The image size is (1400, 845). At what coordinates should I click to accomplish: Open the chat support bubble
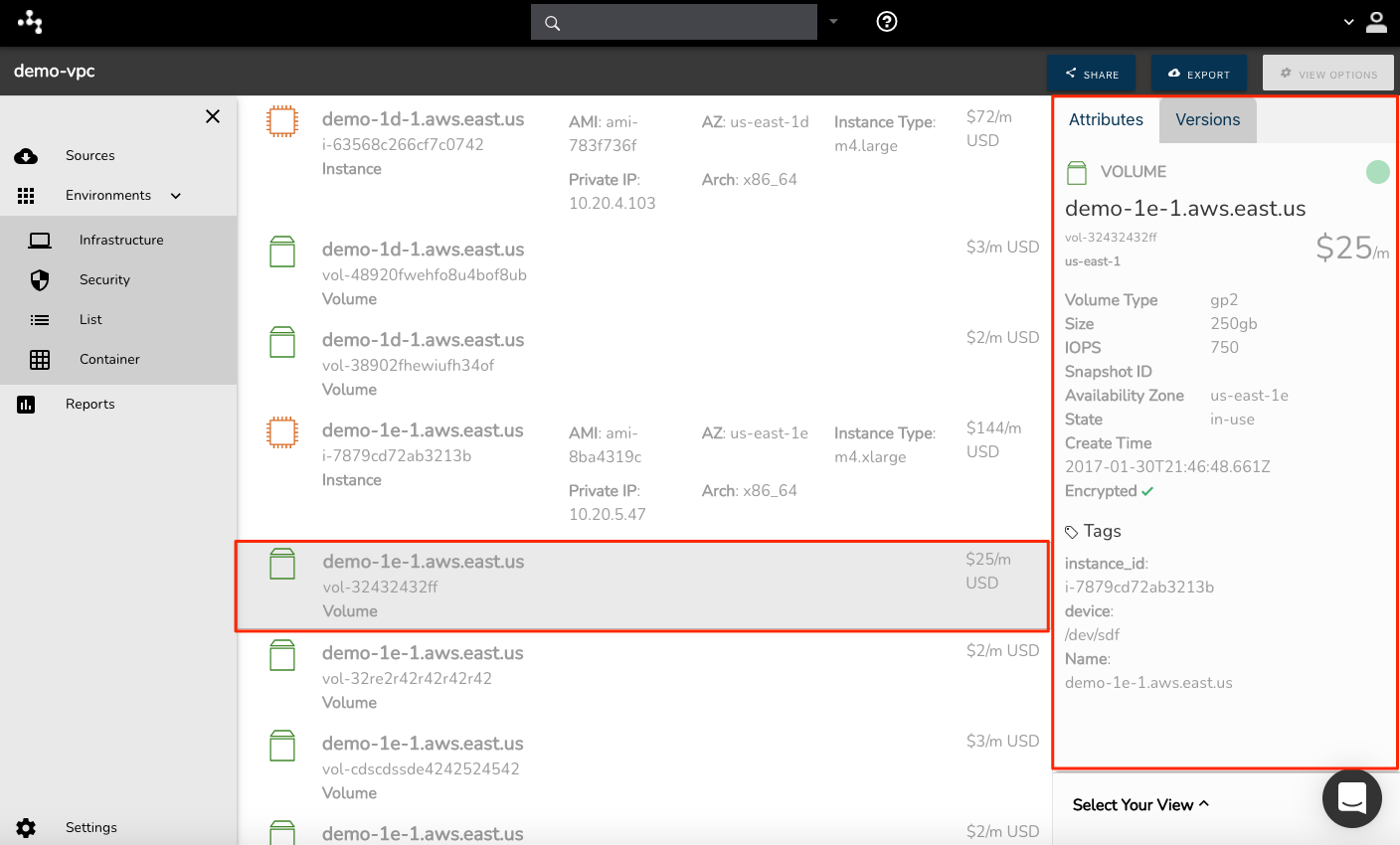point(1352,798)
